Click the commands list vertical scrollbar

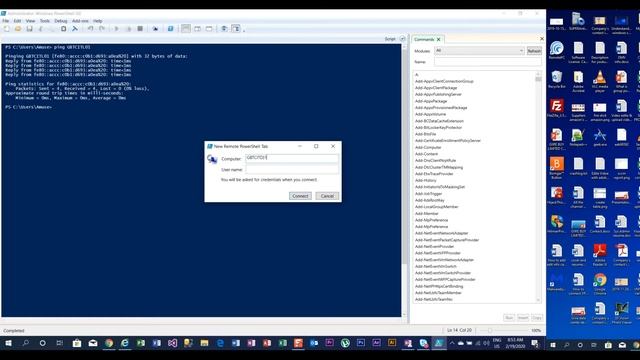click(538, 187)
